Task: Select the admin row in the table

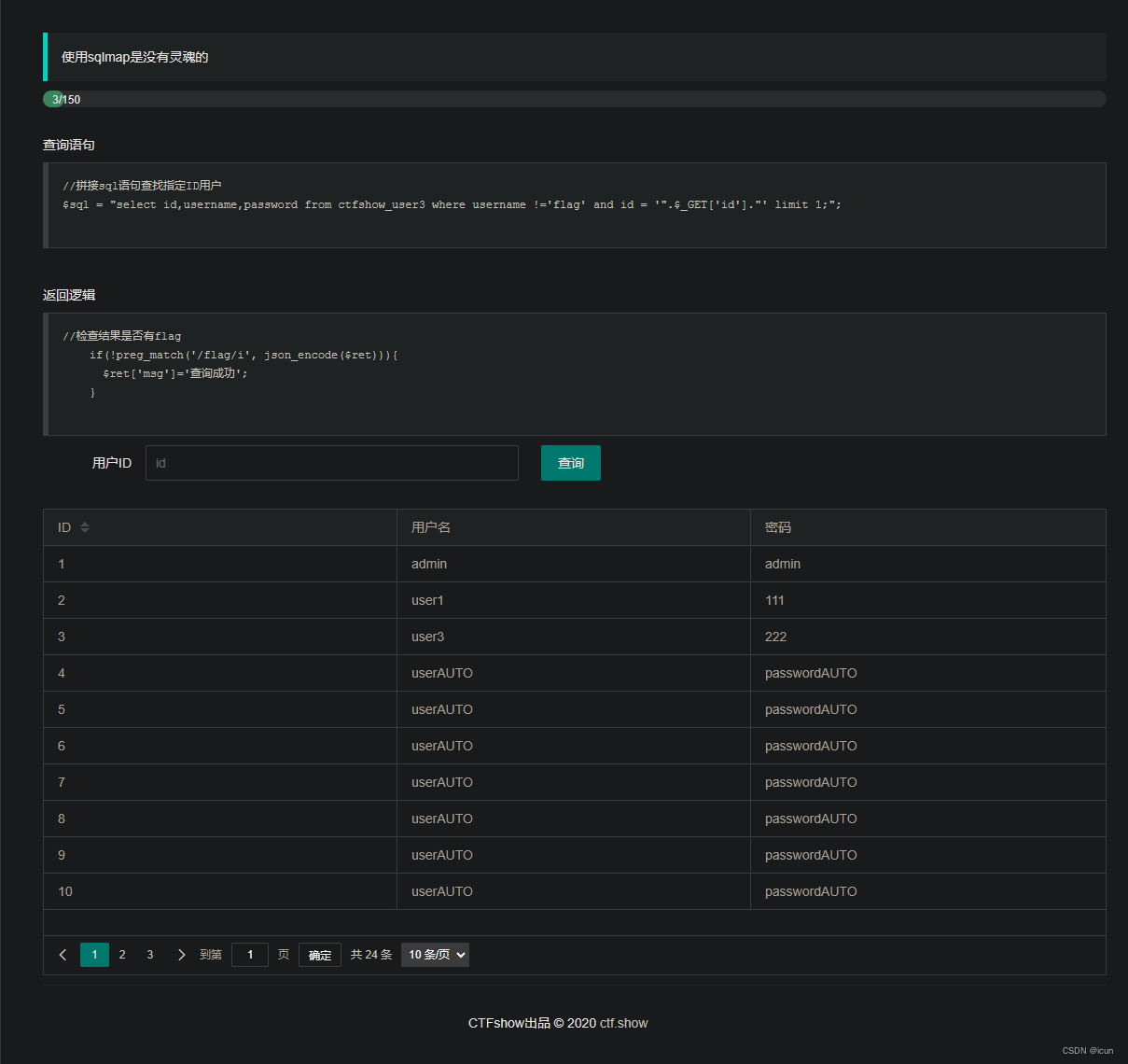Action: click(428, 563)
